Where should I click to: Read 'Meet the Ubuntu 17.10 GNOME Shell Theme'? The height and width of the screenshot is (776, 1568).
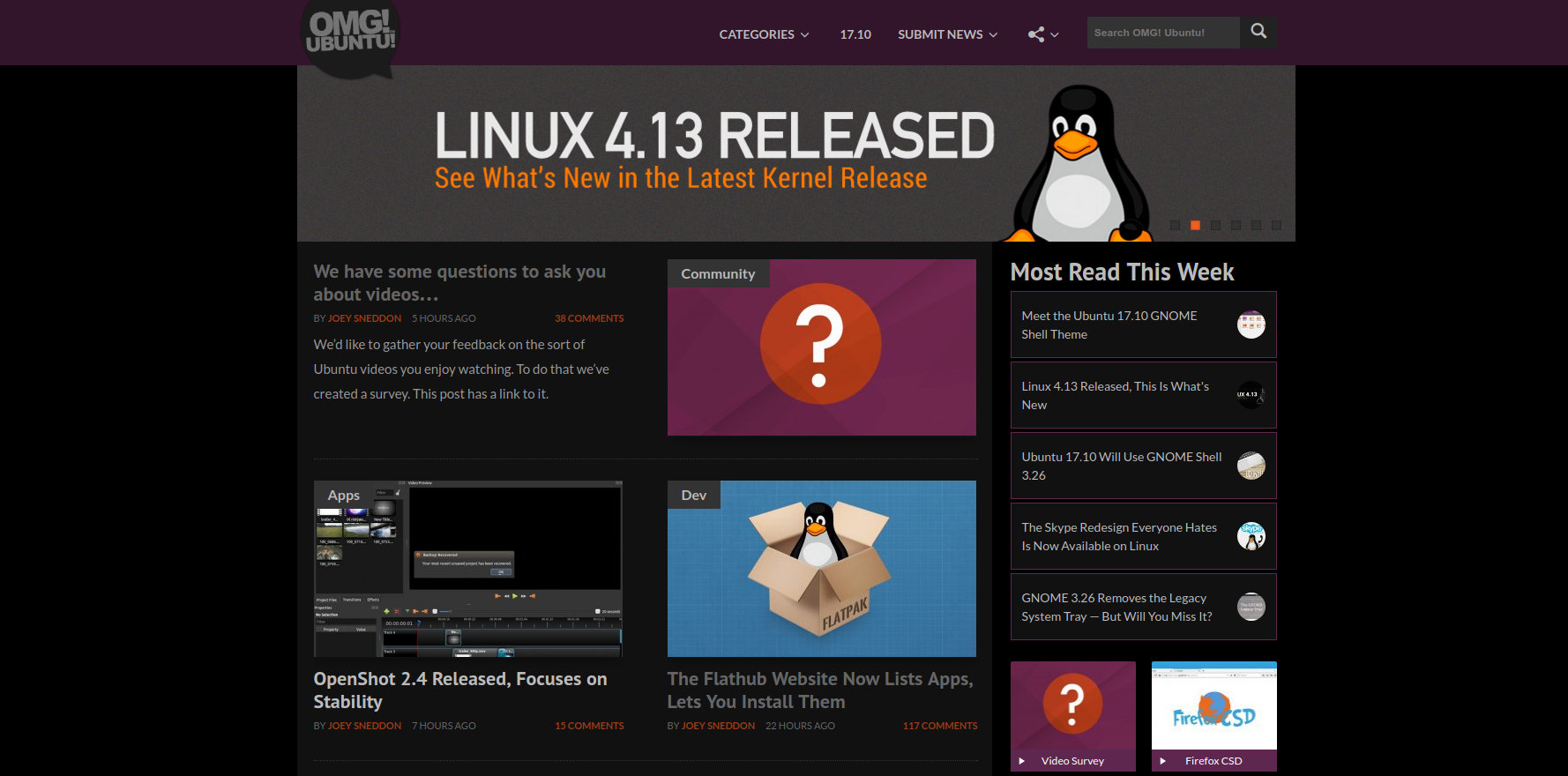(x=1109, y=325)
